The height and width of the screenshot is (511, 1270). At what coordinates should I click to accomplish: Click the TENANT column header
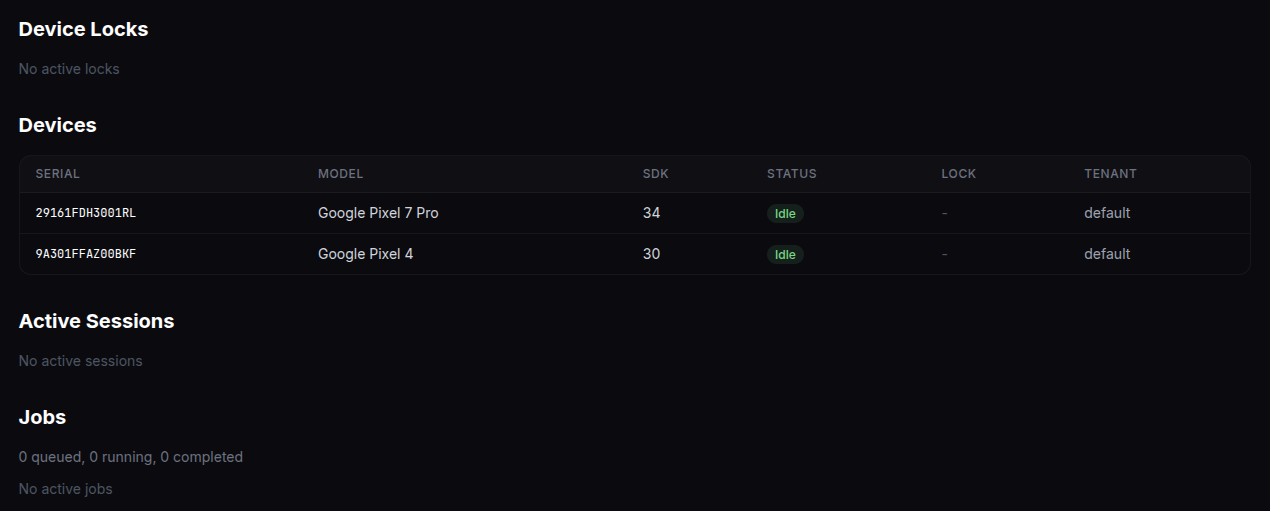point(1110,174)
